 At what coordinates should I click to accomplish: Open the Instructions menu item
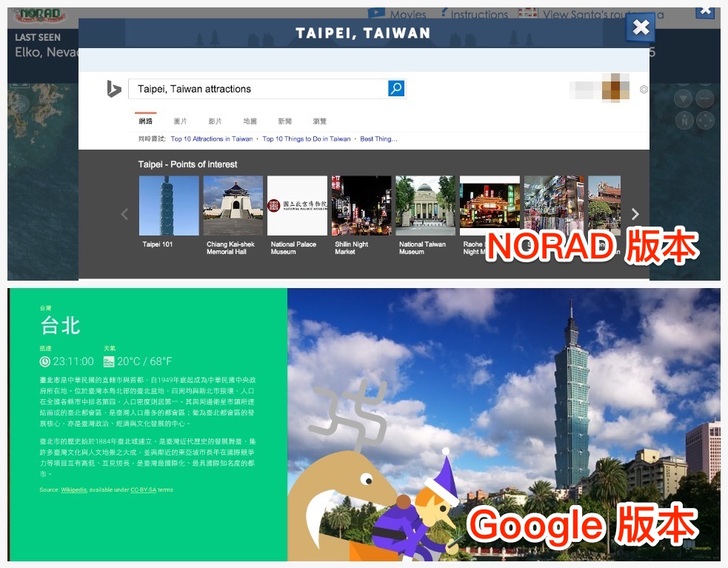(x=474, y=14)
